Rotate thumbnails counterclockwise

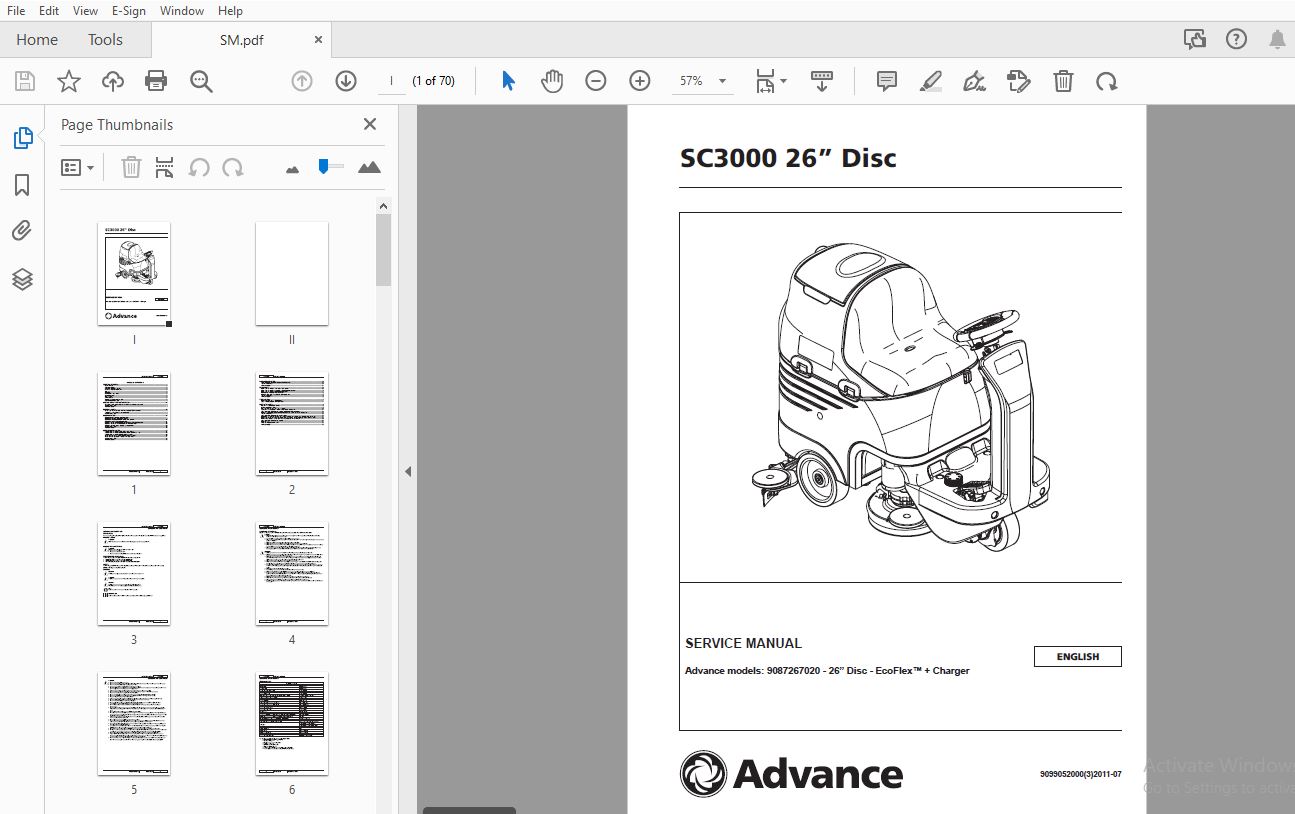pyautogui.click(x=199, y=167)
